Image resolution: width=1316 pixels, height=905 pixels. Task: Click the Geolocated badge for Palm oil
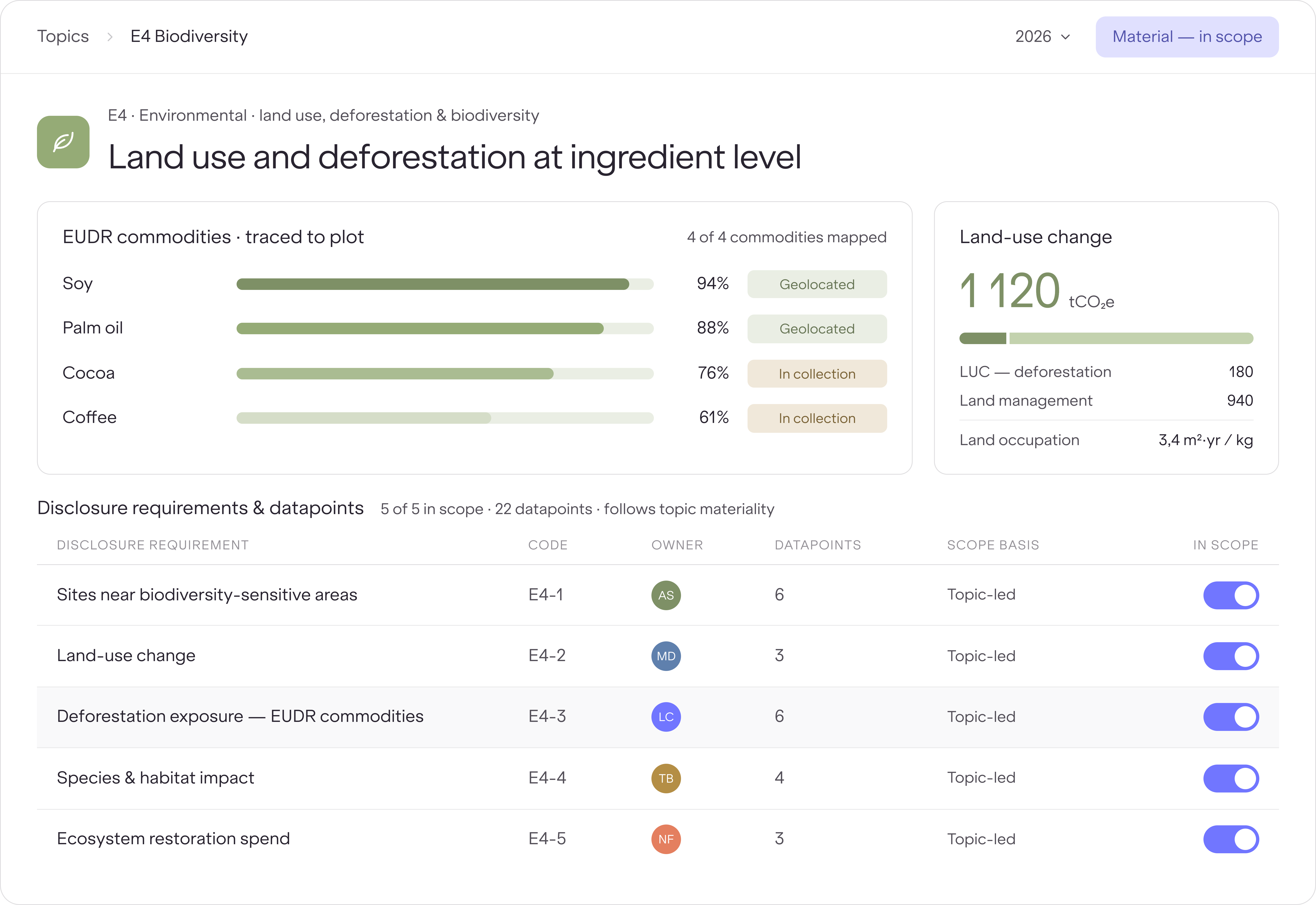pos(817,329)
